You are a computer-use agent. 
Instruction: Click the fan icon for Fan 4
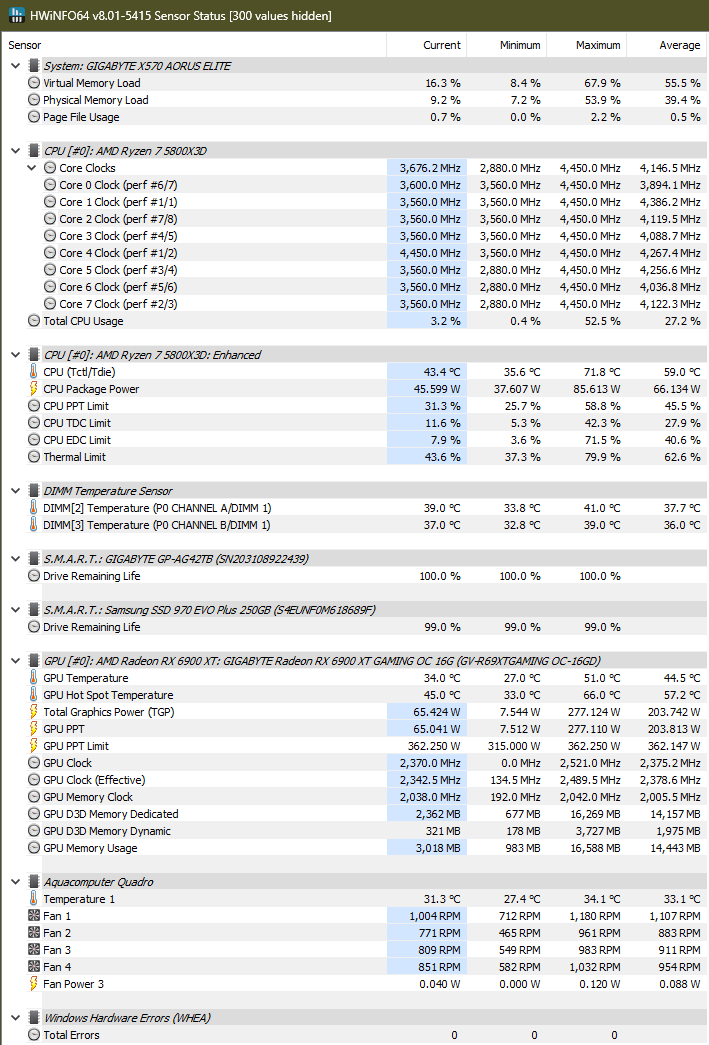point(34,967)
